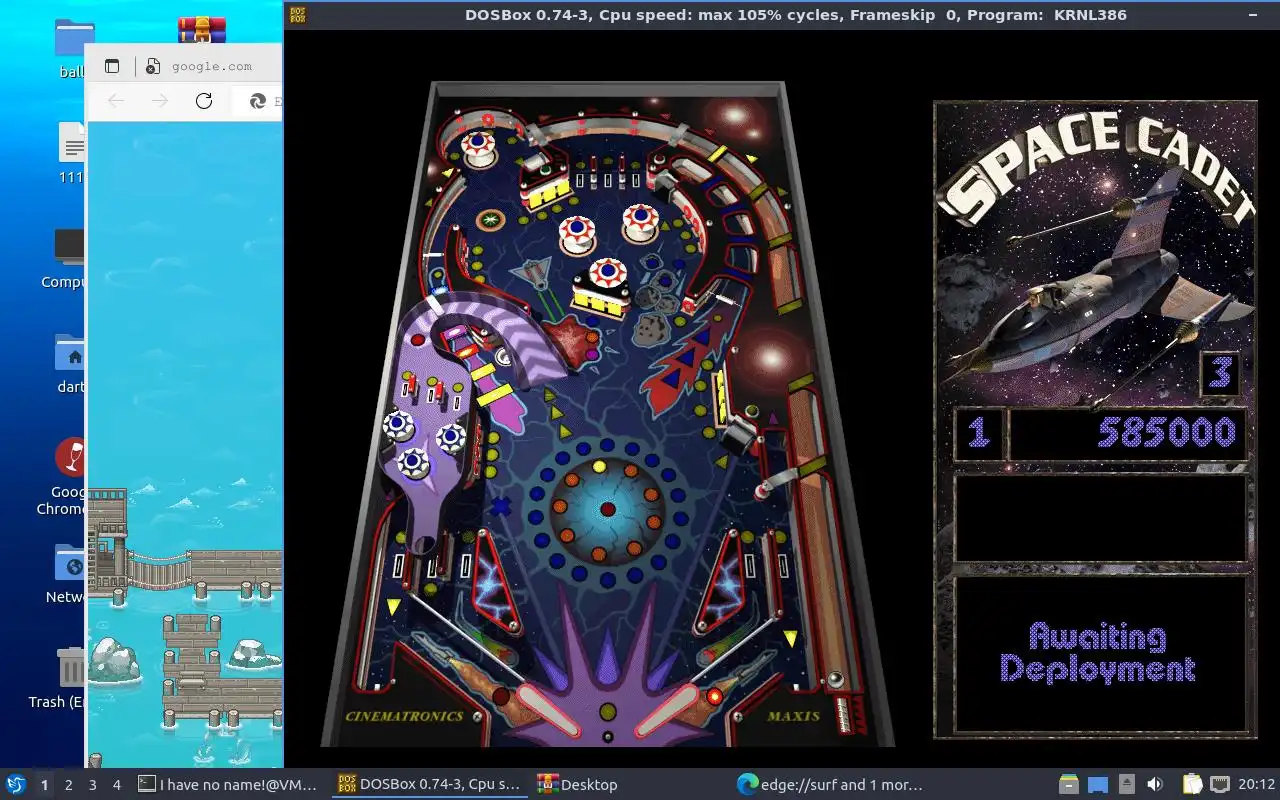The height and width of the screenshot is (800, 1280).
Task: Click the removable drive tray icon
Action: coord(1127,785)
